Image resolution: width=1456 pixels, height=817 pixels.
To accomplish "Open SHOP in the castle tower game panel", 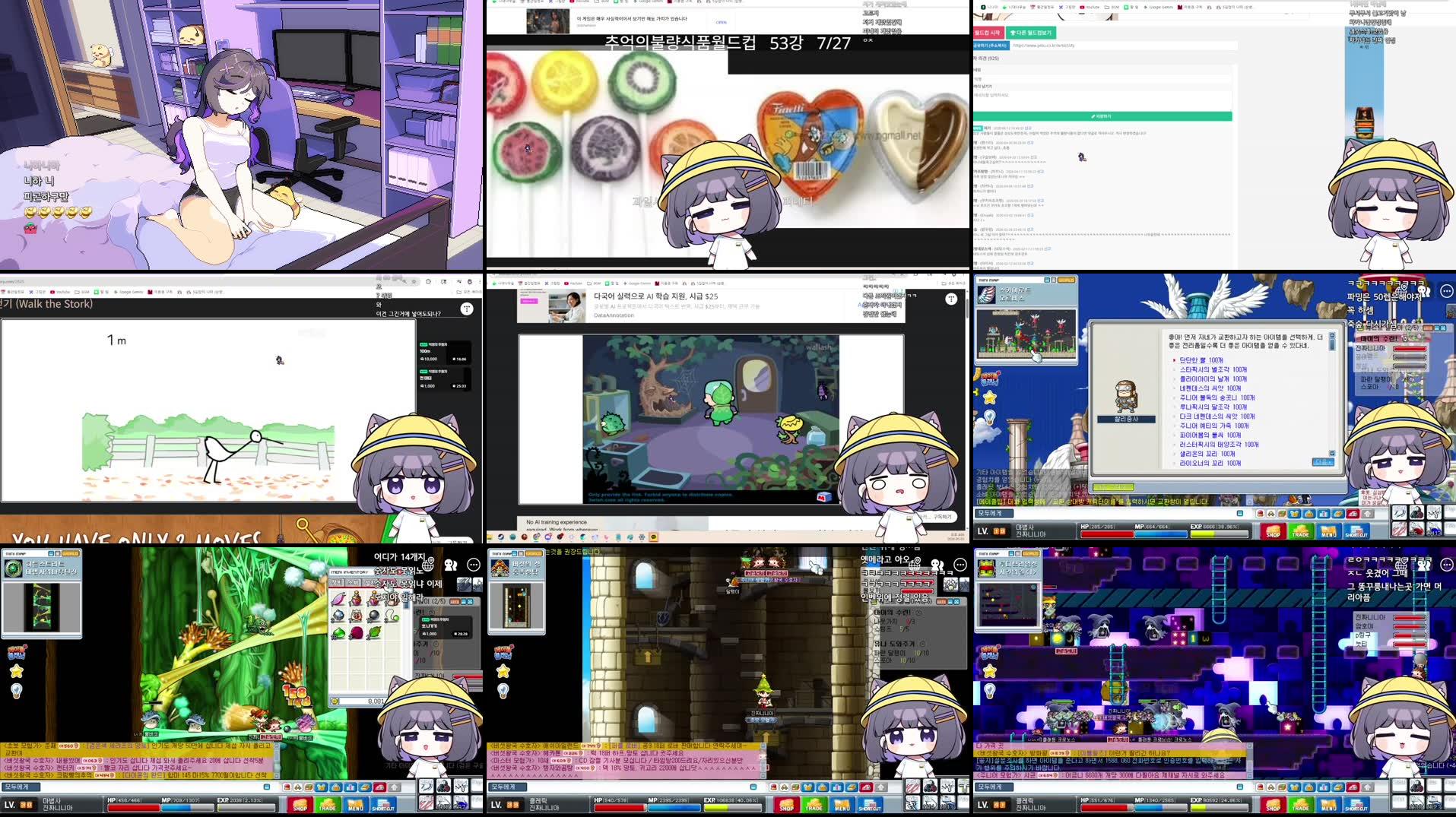I will point(786,805).
